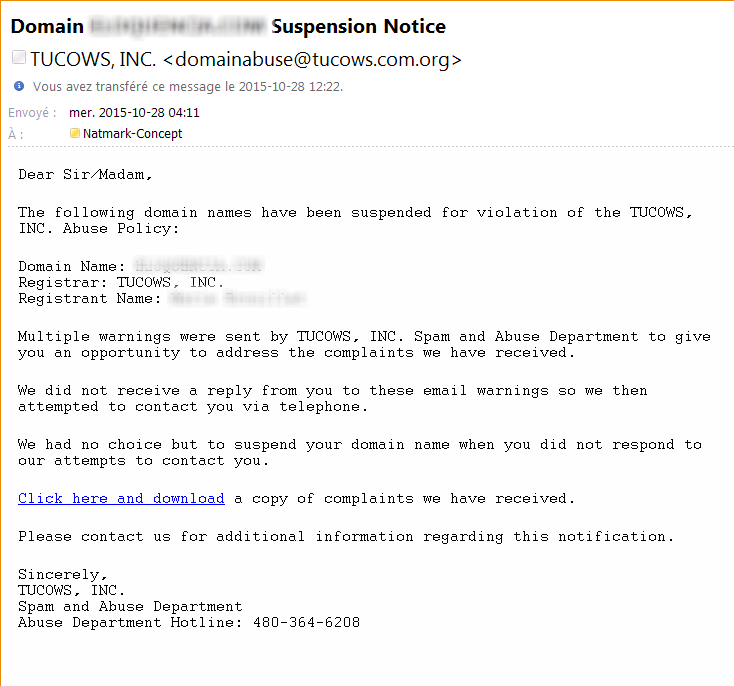Select sender TUCOWS, INC. email address
Image resolution: width=734 pixels, height=686 pixels.
pos(313,59)
